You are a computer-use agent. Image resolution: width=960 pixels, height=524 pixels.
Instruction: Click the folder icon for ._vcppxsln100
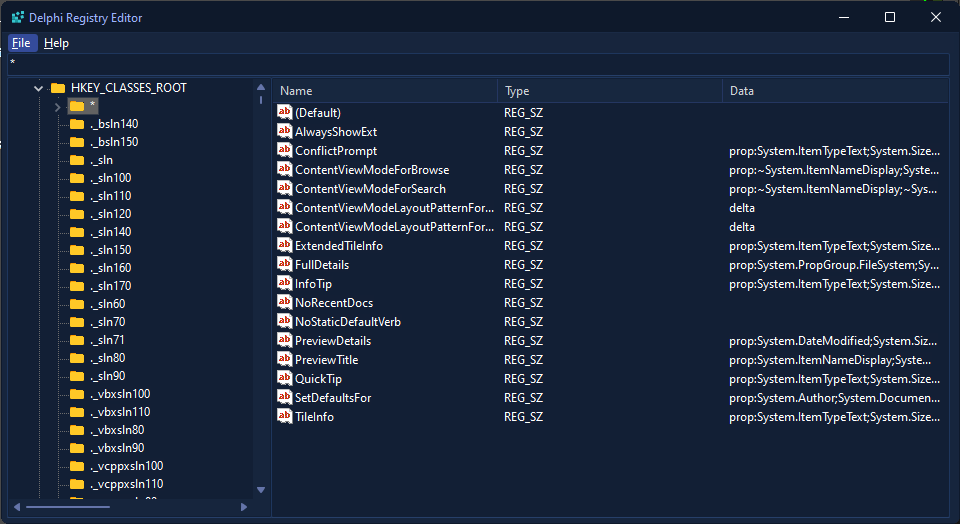(x=77, y=466)
